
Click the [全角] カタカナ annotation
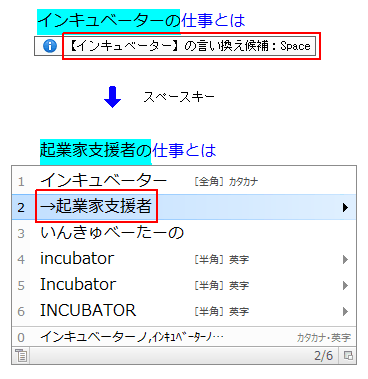click(226, 182)
